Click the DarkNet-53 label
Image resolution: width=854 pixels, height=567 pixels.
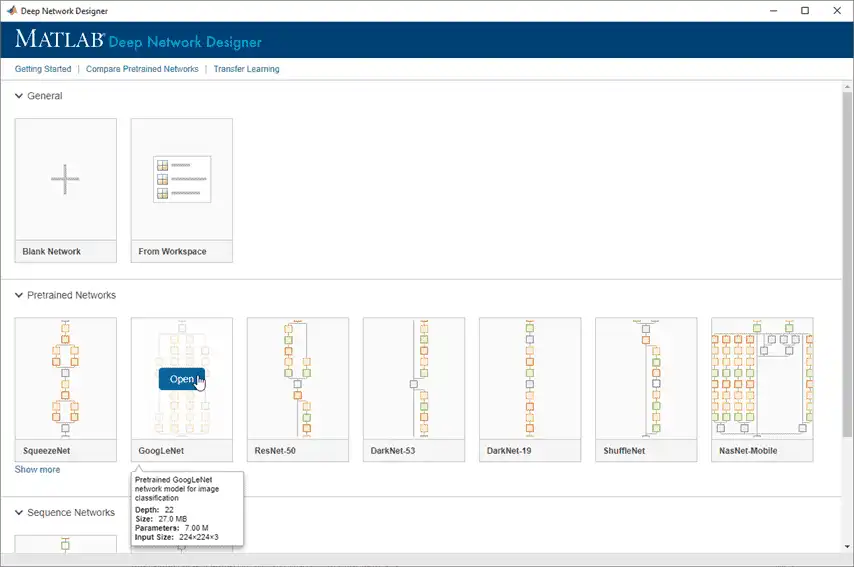(393, 451)
